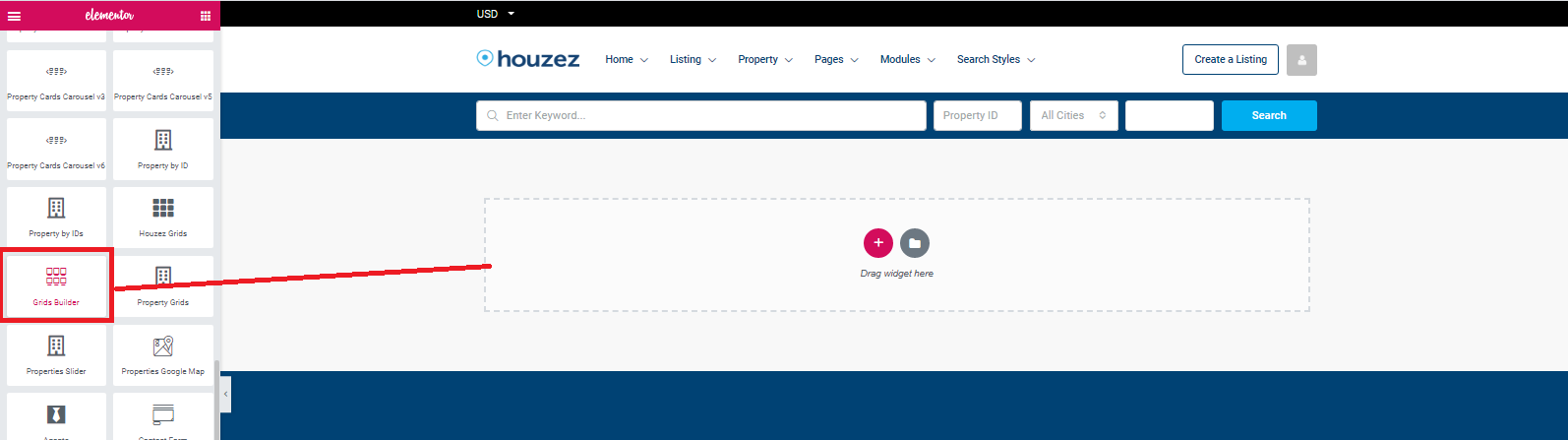Image resolution: width=1568 pixels, height=440 pixels.
Task: Open the All Cities dropdown
Action: 1073,115
